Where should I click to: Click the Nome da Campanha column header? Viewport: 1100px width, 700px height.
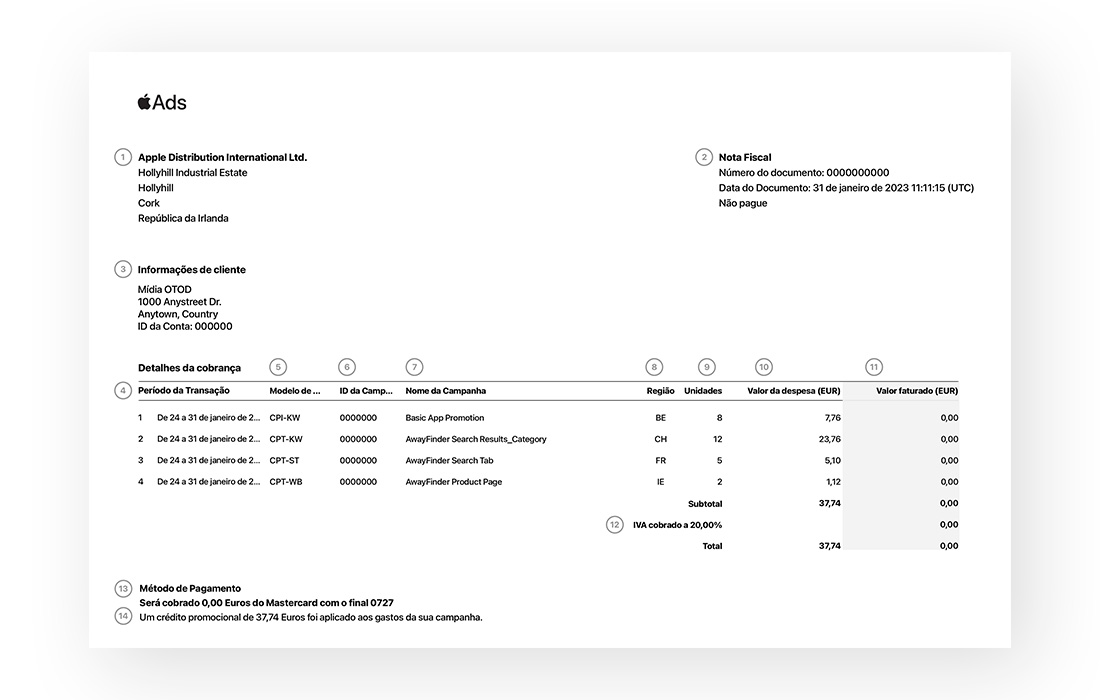[x=445, y=391]
